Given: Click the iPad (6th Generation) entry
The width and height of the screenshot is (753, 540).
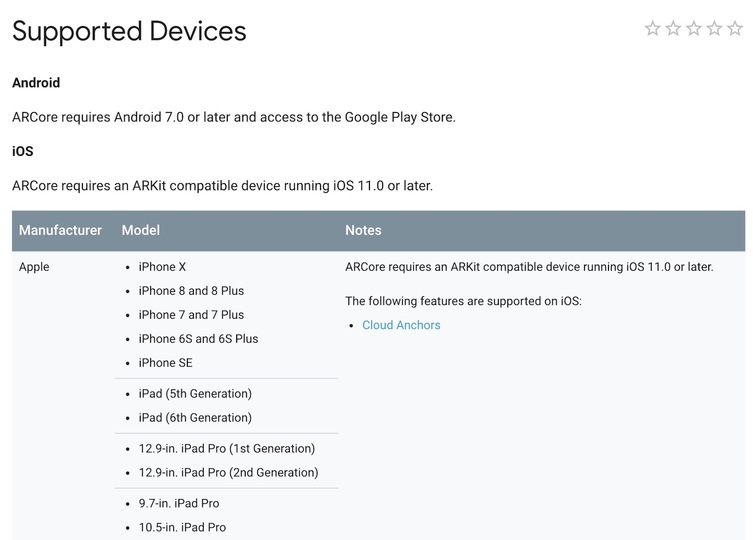Looking at the screenshot, I should [x=195, y=417].
